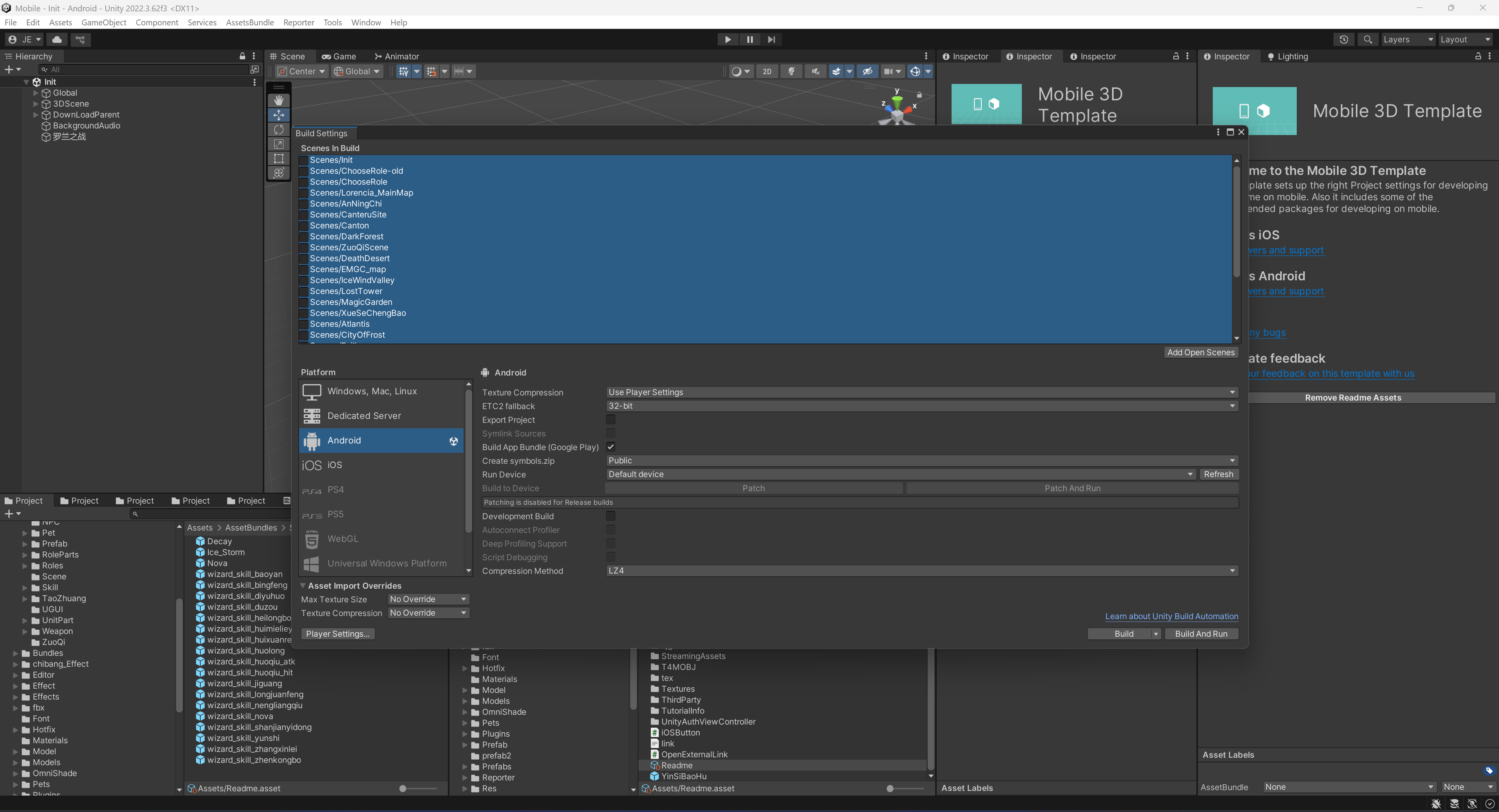The image size is (1499, 812).
Task: Select the Hand tool in scene toolbar
Action: pyautogui.click(x=279, y=101)
